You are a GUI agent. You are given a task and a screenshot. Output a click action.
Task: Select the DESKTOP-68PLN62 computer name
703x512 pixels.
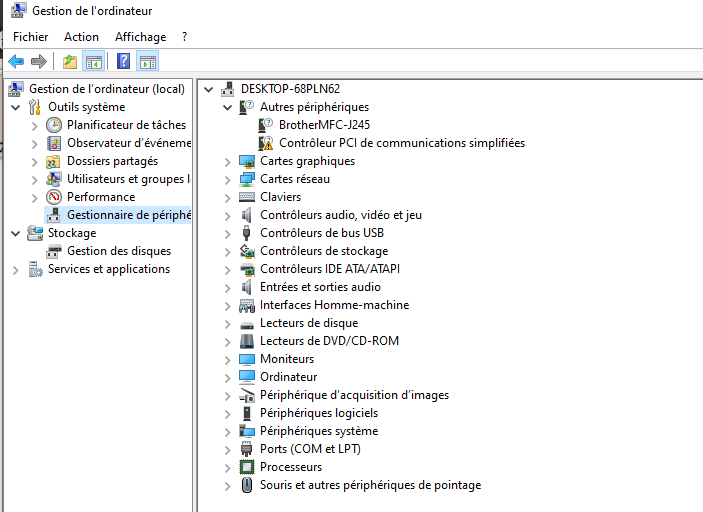[x=290, y=89]
